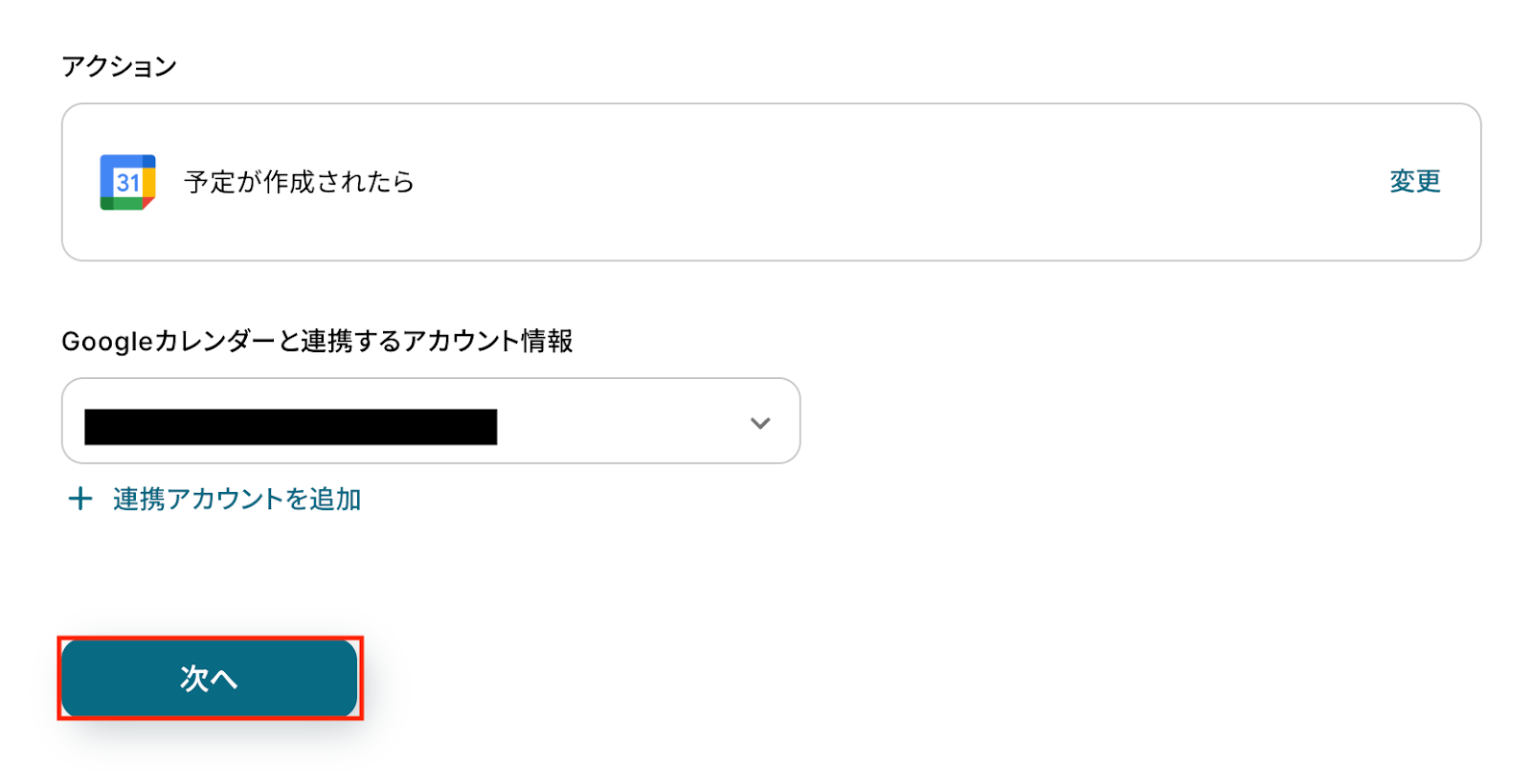The image size is (1532, 784).
Task: Click the アクション section heading
Action: pos(119,66)
